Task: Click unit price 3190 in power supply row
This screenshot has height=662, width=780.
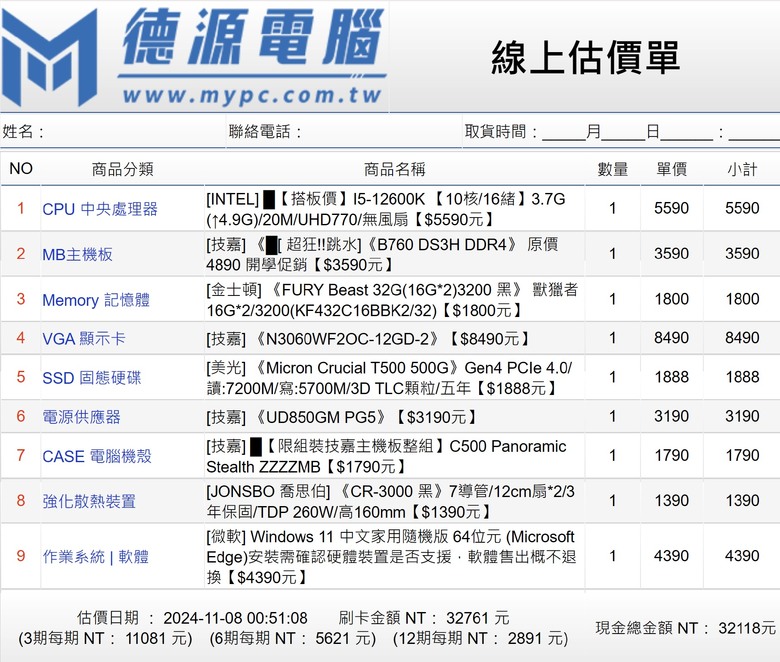Action: click(672, 416)
